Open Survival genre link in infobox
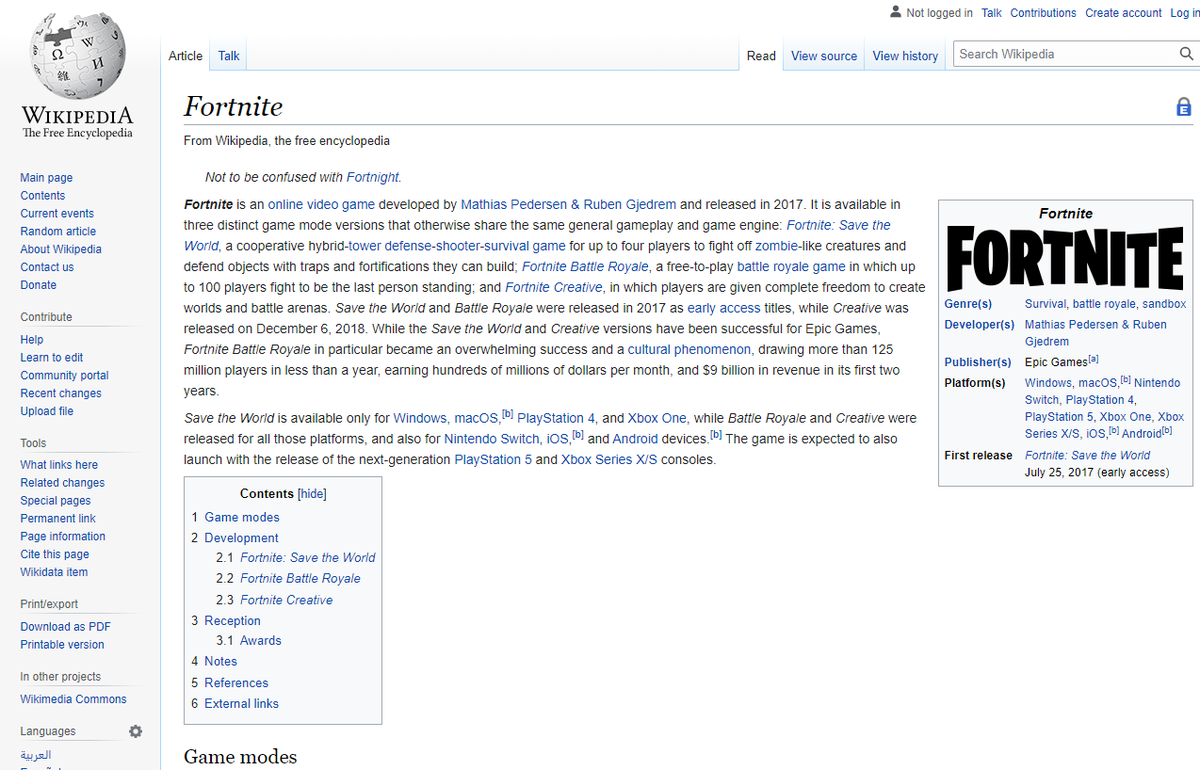The width and height of the screenshot is (1200, 770). (x=1045, y=304)
